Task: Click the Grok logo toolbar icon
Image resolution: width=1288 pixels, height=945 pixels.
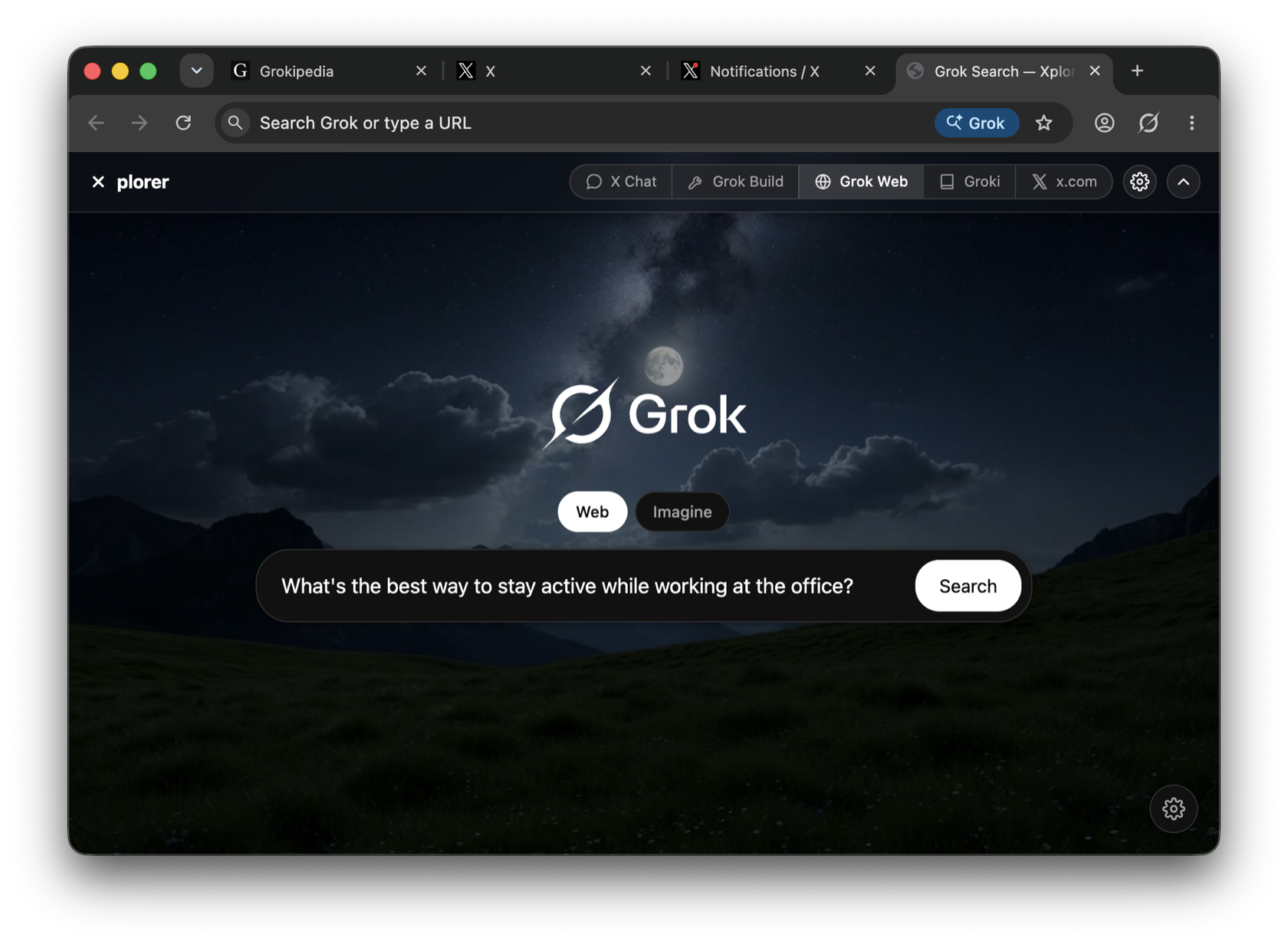Action: coord(1148,123)
